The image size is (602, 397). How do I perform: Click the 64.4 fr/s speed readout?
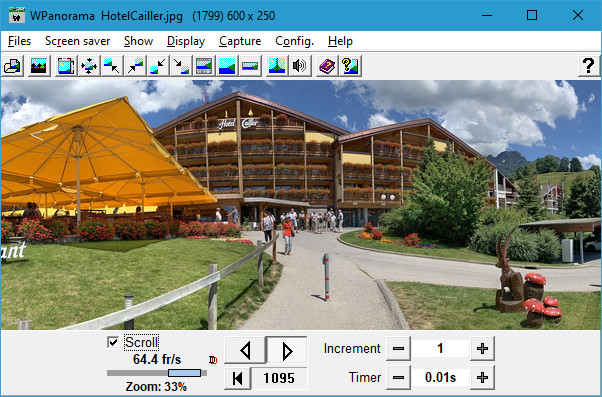[x=157, y=359]
